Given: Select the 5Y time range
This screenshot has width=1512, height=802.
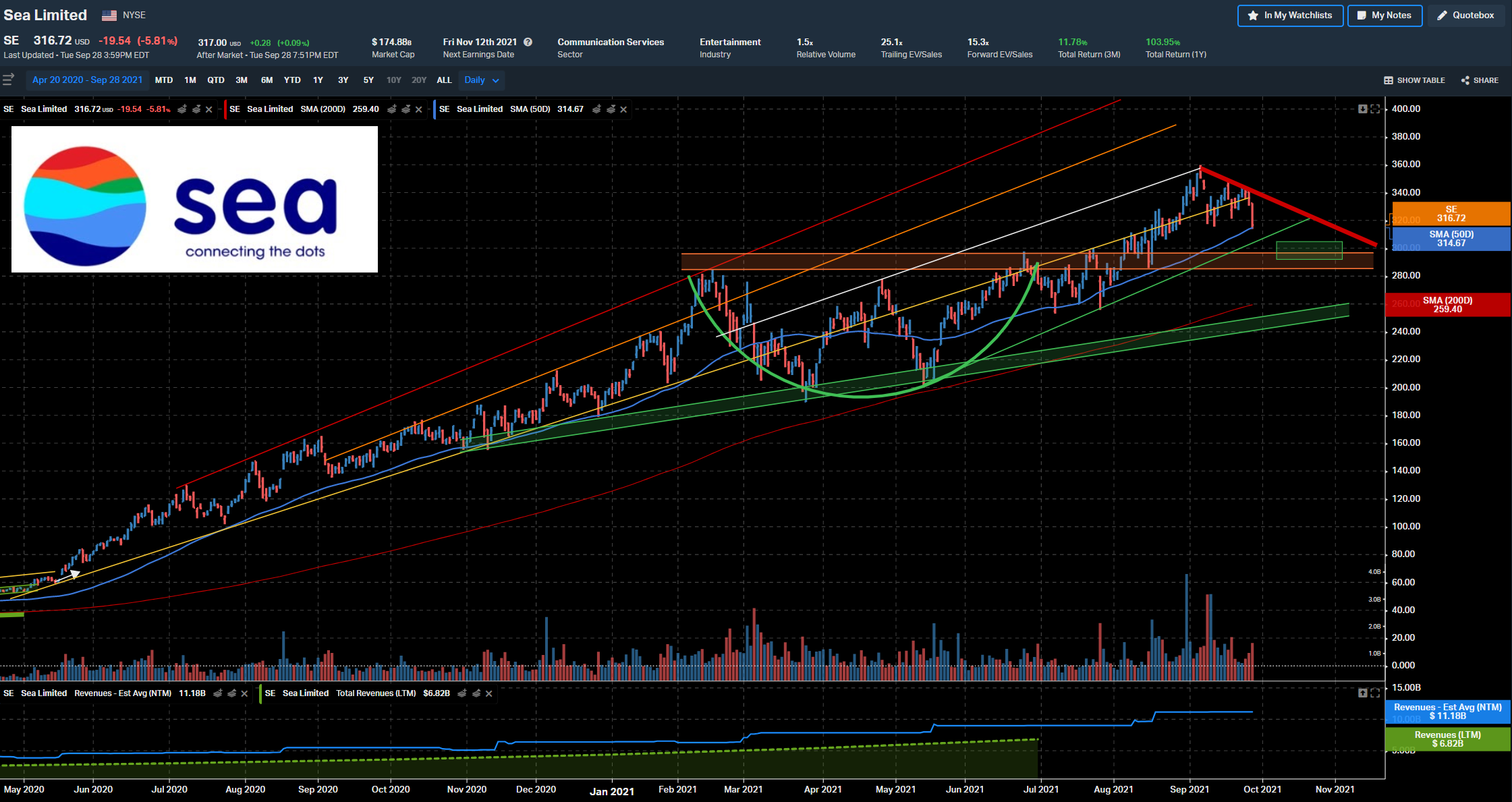Looking at the screenshot, I should pos(368,80).
